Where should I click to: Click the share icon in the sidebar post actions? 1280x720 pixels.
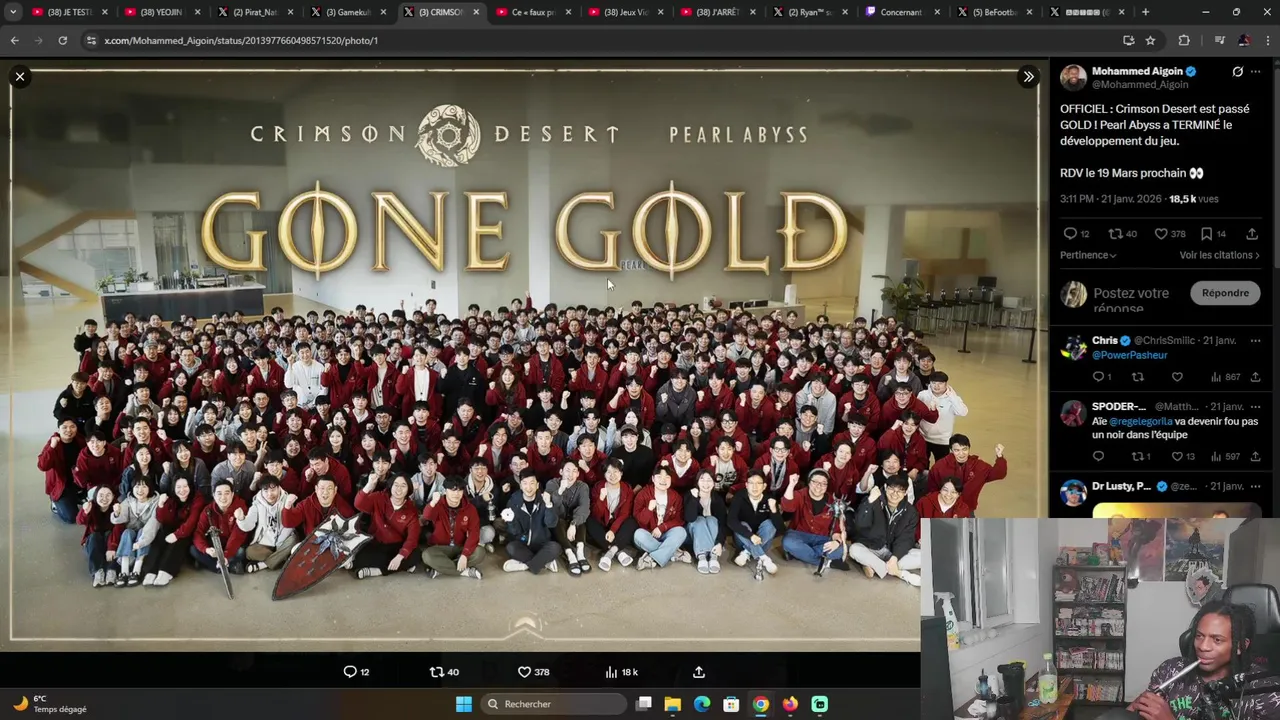click(x=1251, y=234)
